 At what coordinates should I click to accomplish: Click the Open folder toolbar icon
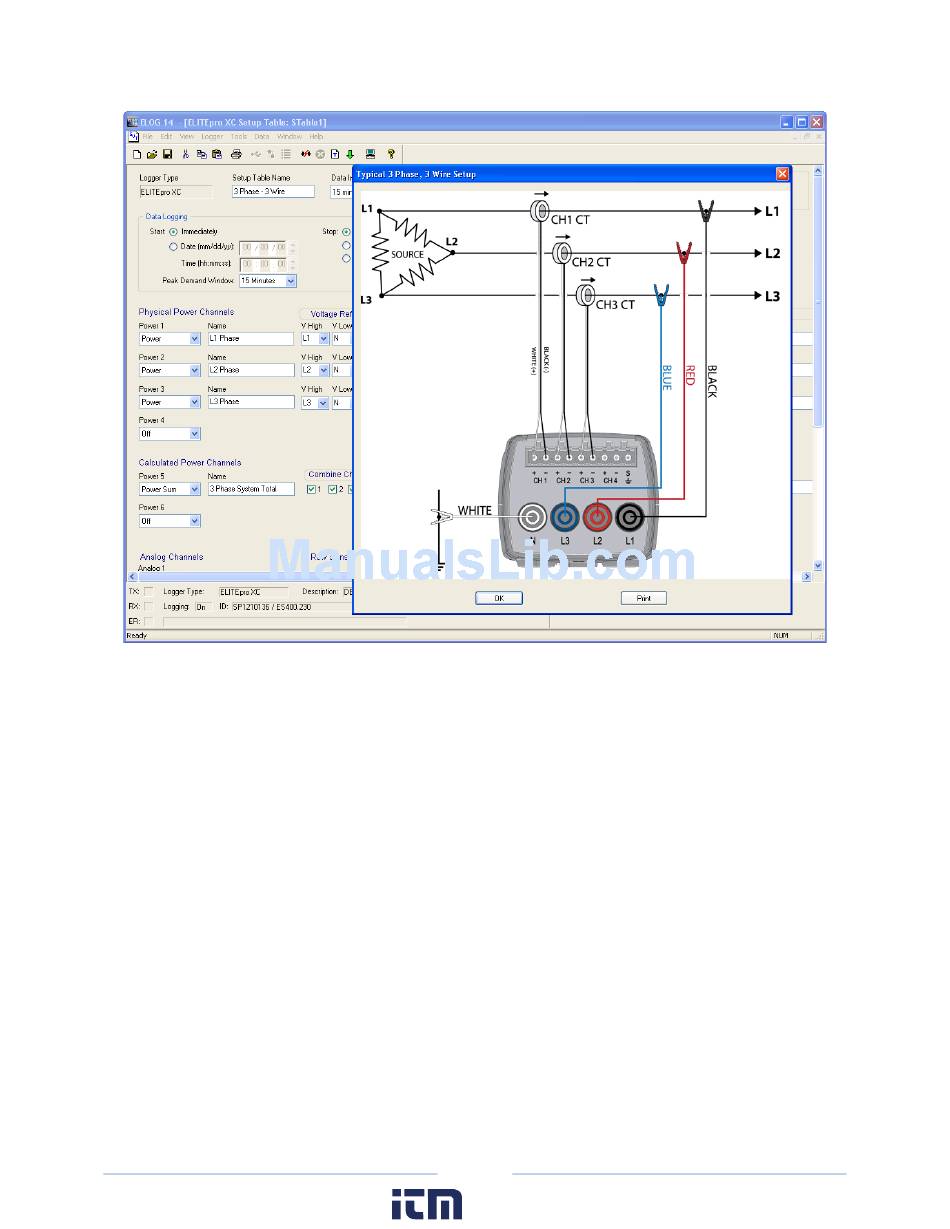[152, 155]
